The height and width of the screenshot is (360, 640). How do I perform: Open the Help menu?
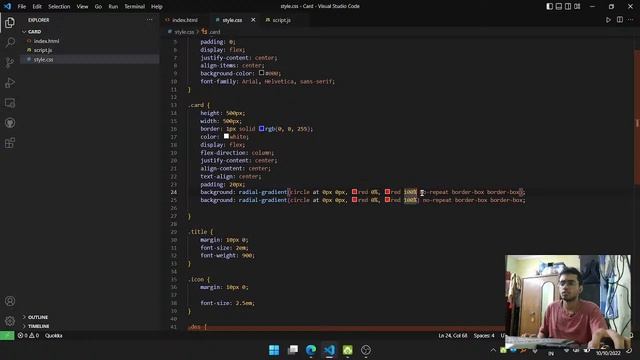tap(157, 7)
